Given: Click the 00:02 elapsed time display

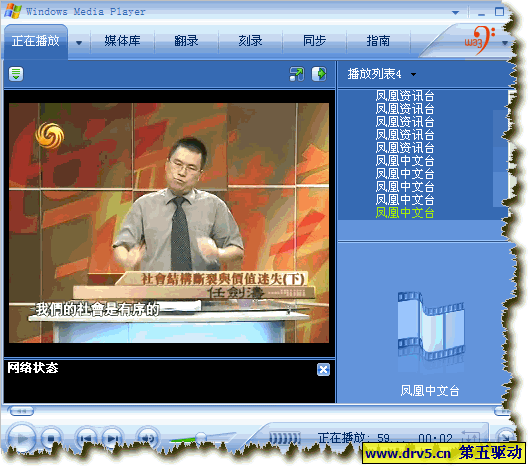Looking at the screenshot, I should [435, 438].
